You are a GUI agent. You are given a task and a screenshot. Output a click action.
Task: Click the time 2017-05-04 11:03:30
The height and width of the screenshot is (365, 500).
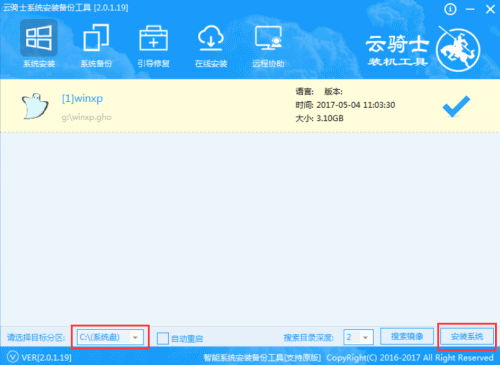click(x=356, y=105)
